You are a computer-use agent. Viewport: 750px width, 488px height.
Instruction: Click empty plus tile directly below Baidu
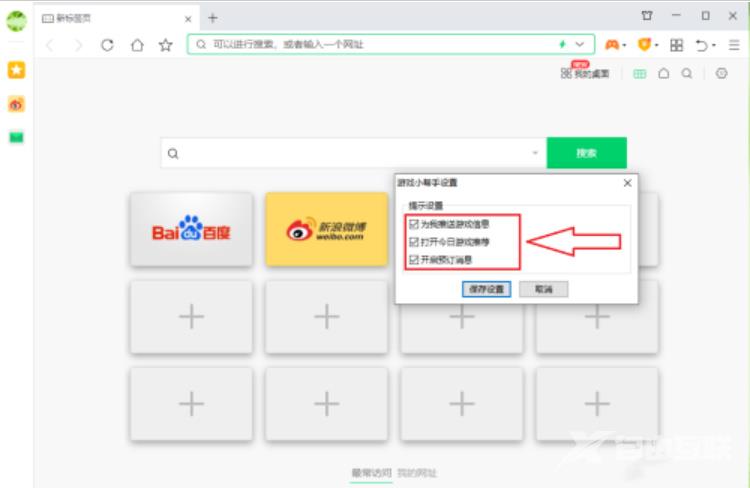191,317
